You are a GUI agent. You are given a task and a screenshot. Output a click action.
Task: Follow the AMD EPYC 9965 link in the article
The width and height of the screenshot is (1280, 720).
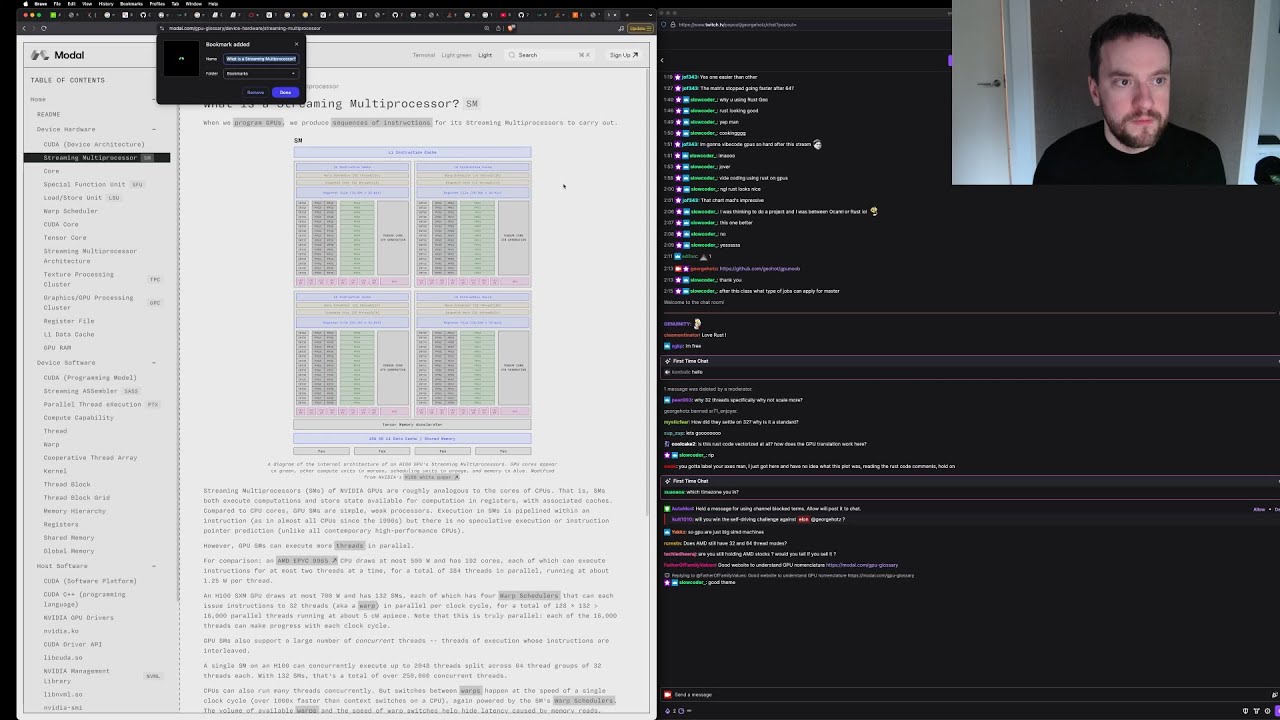[307, 561]
